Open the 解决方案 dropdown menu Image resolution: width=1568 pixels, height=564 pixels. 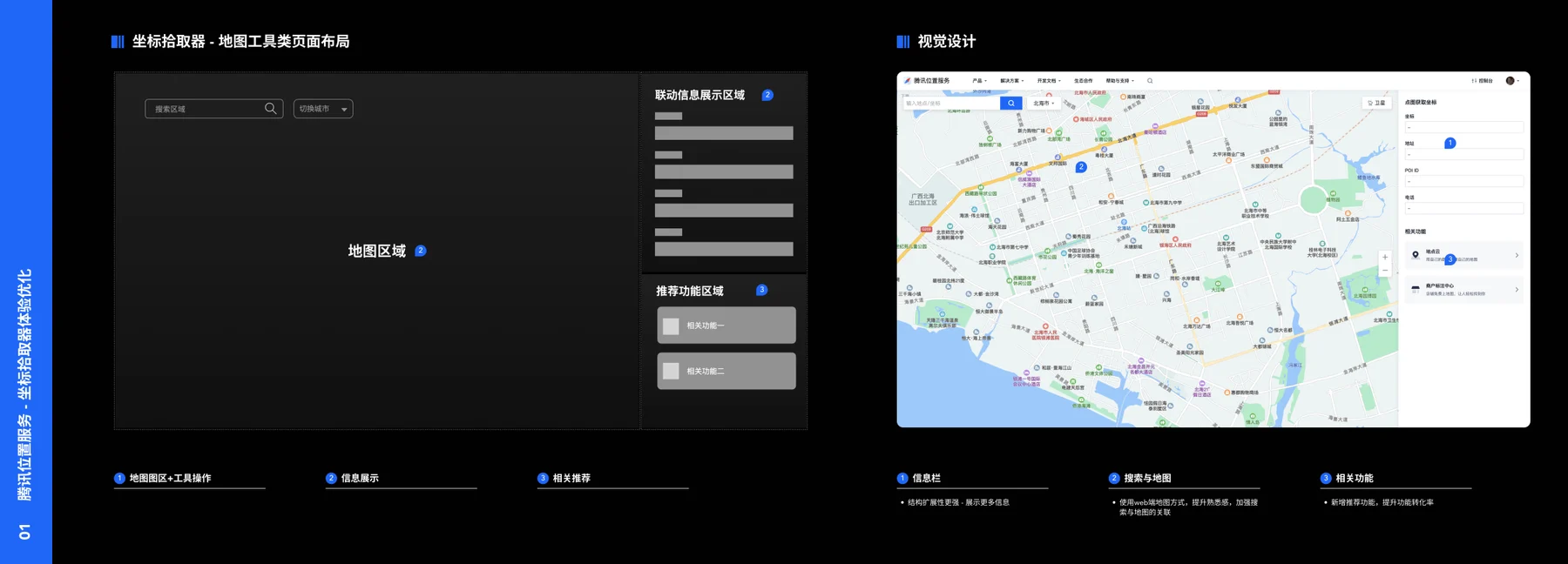click(x=1011, y=80)
